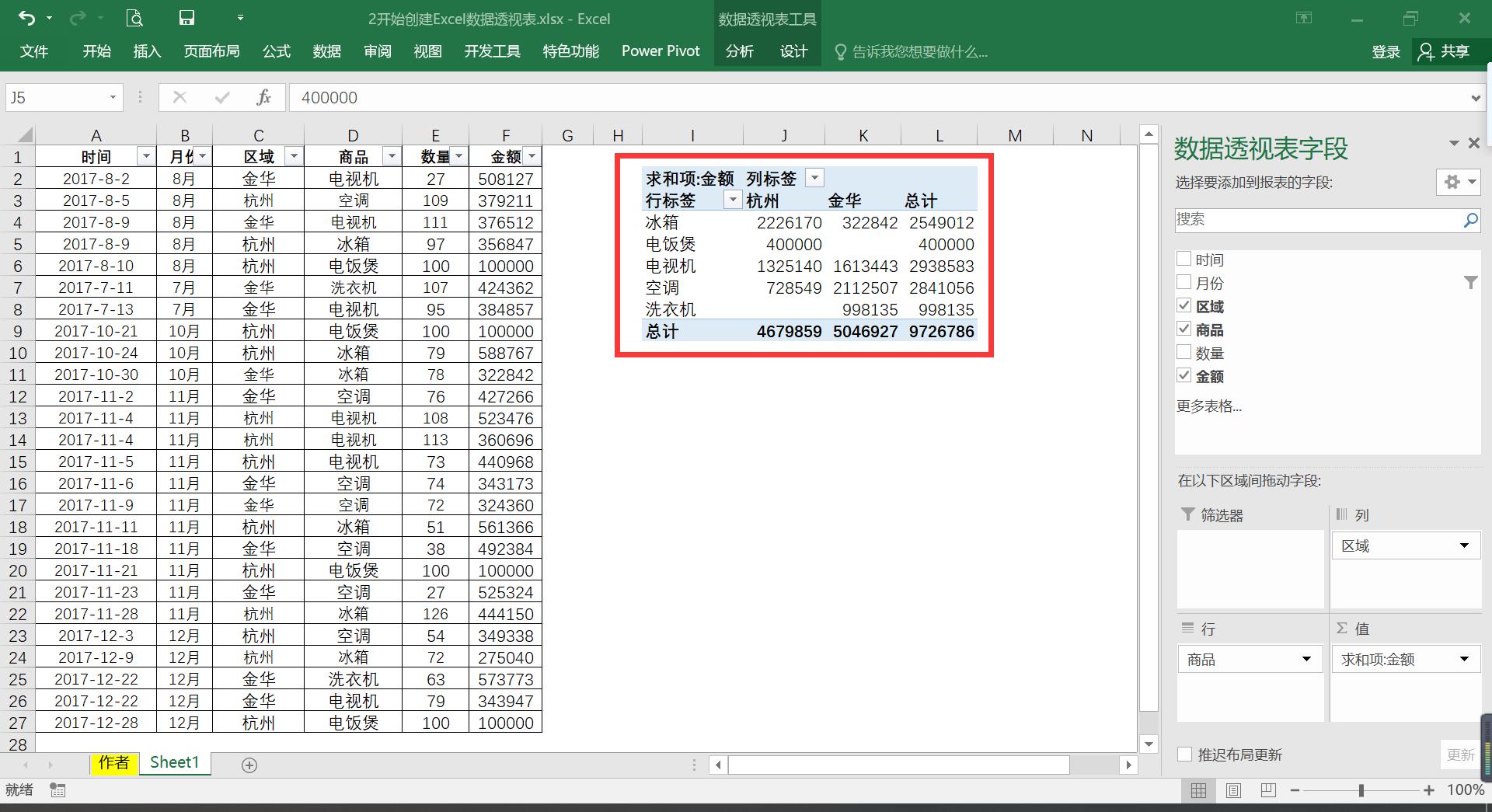The image size is (1492, 812).
Task: Enable the 推迟布局更新 checkbox
Action: (1184, 753)
